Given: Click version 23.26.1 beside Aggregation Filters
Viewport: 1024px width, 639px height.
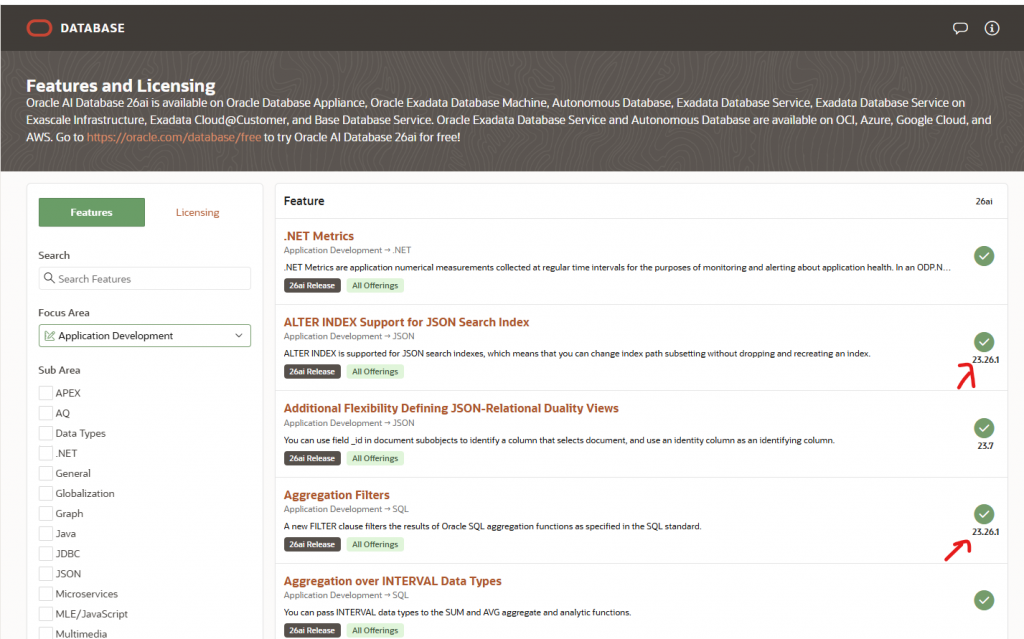Looking at the screenshot, I should tap(985, 532).
